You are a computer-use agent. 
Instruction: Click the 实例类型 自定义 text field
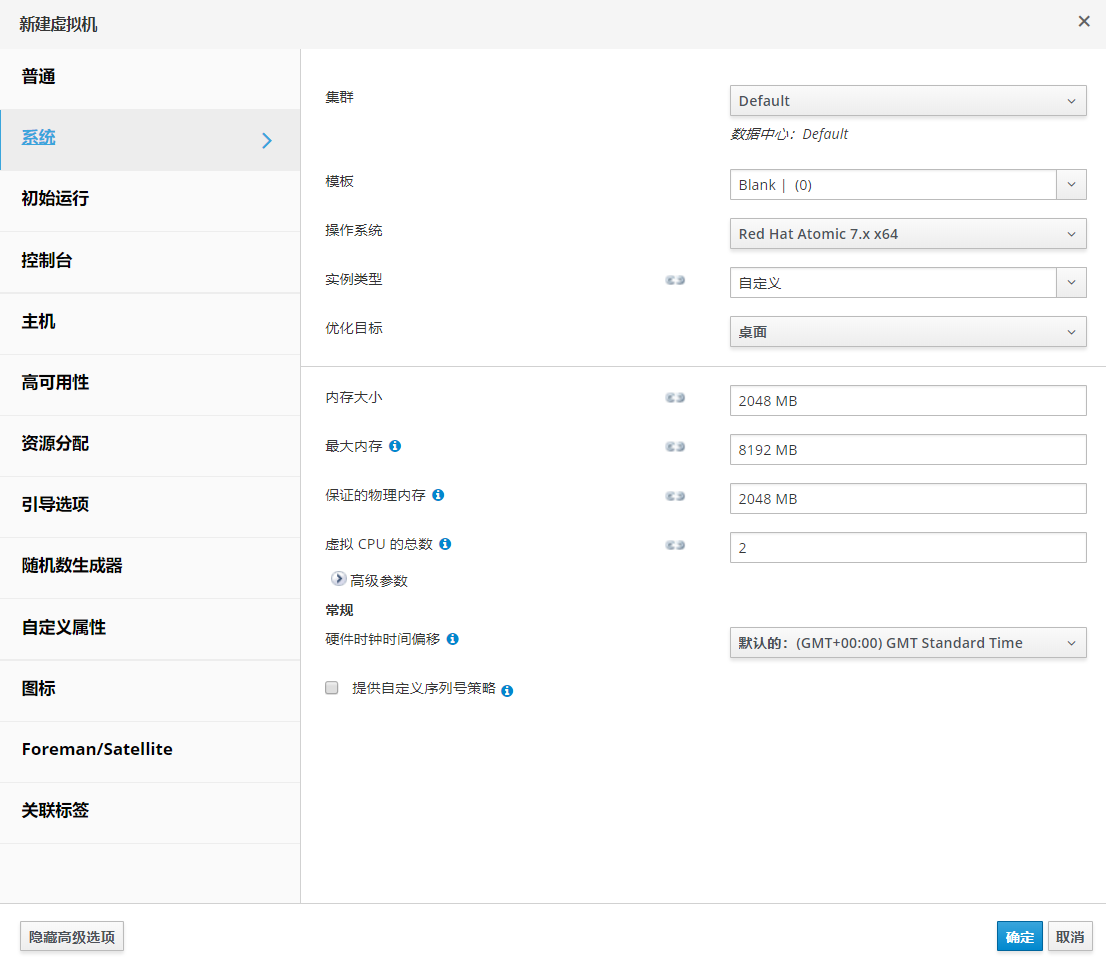893,283
